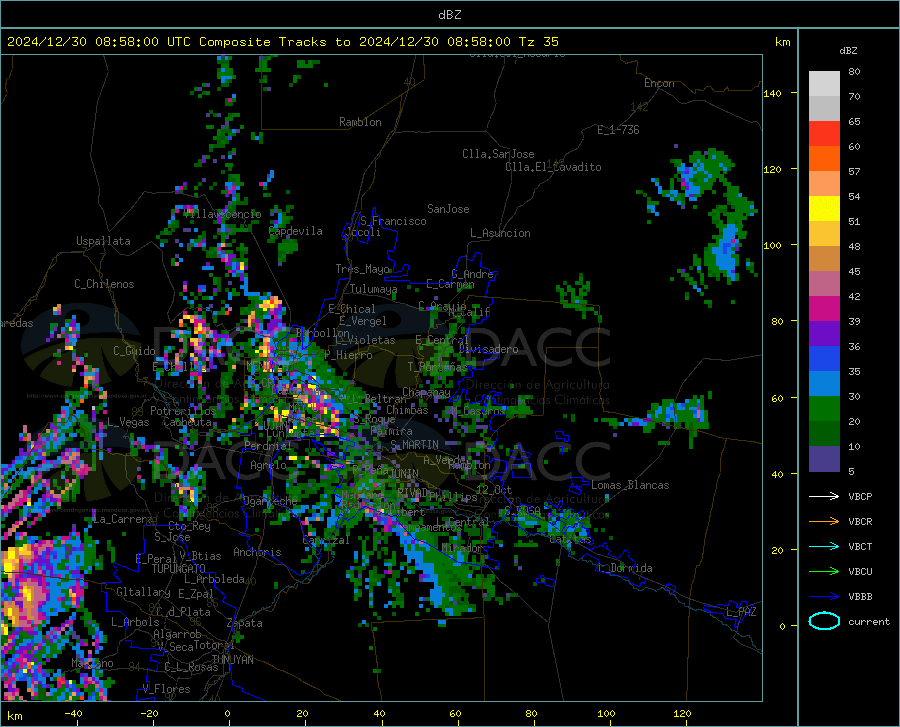Select the red swatch in dBZ scale
Image resolution: width=900 pixels, height=727 pixels.
(x=824, y=134)
